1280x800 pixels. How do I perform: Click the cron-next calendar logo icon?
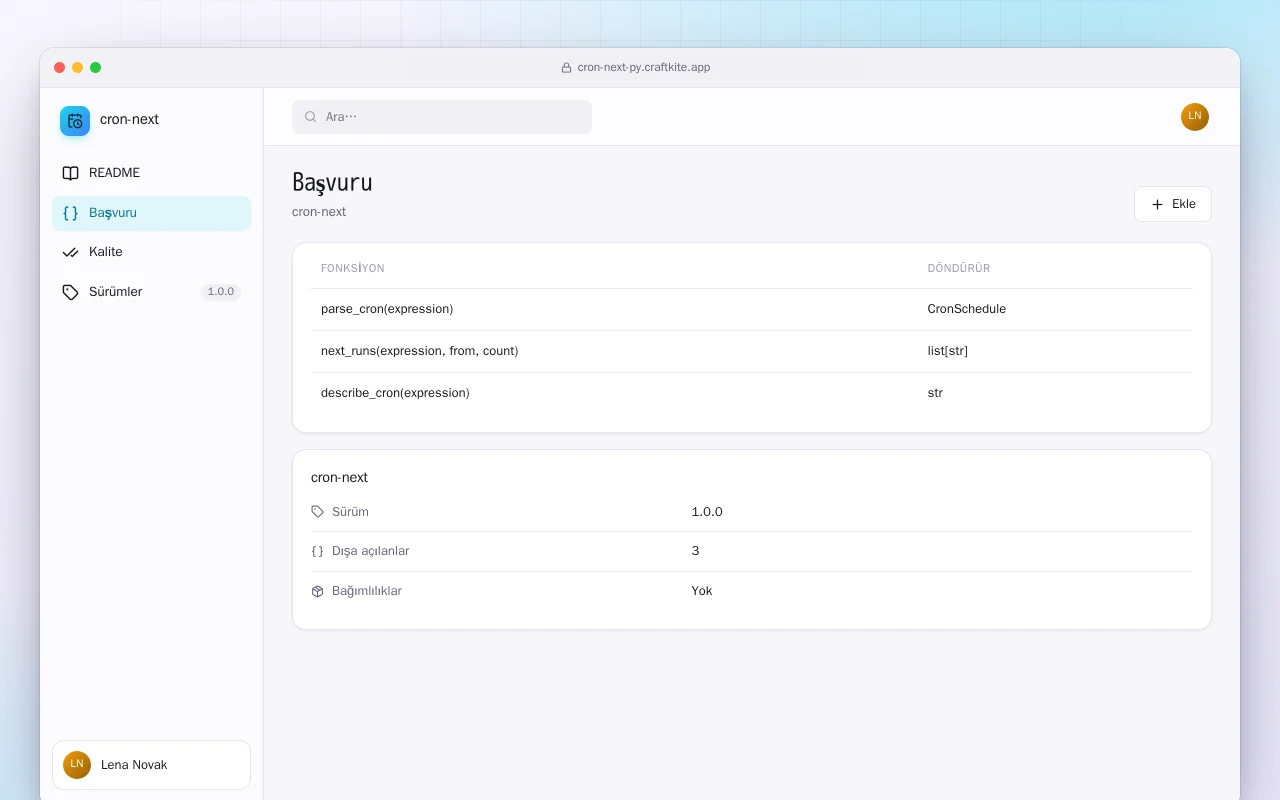click(x=75, y=121)
